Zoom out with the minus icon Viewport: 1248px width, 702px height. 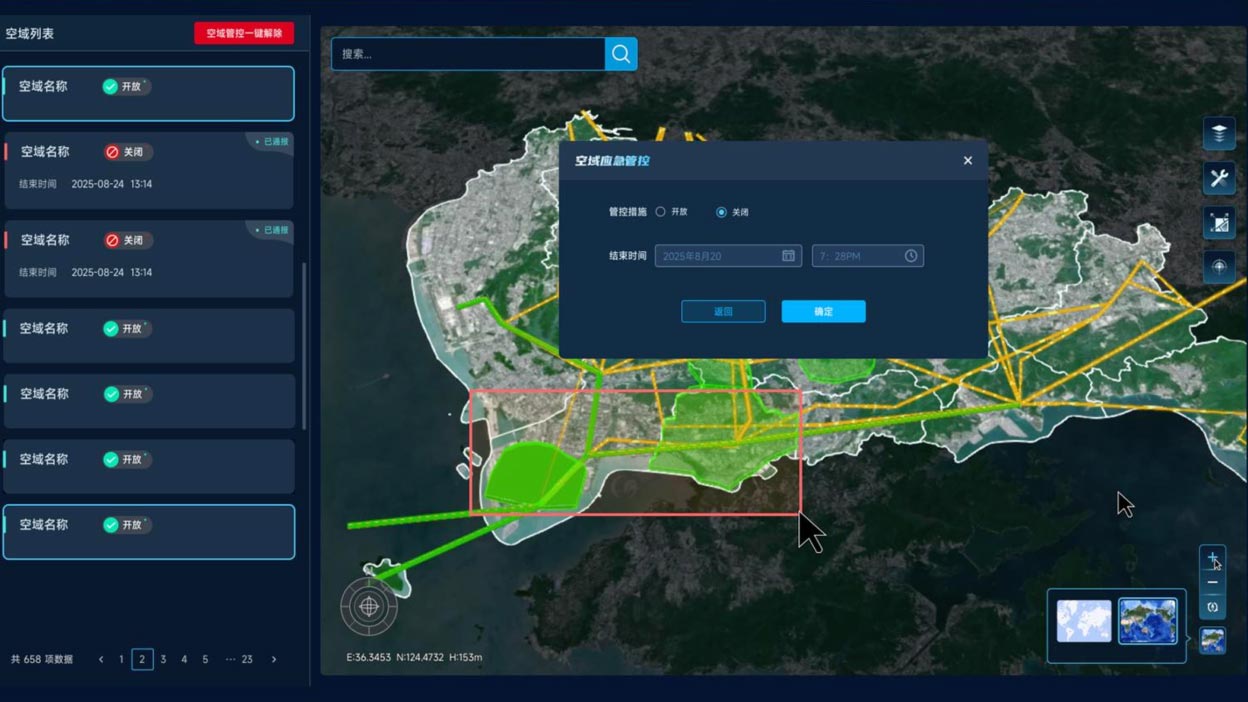pyautogui.click(x=1213, y=583)
